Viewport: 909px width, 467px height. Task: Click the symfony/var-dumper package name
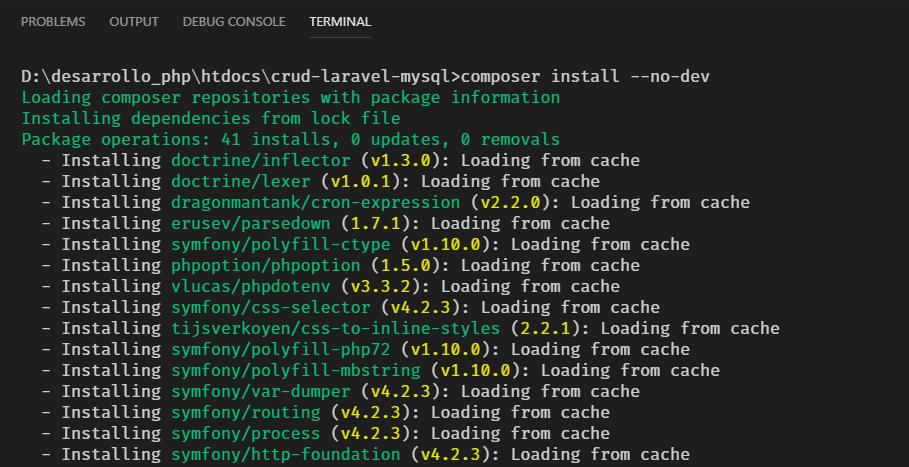point(265,391)
